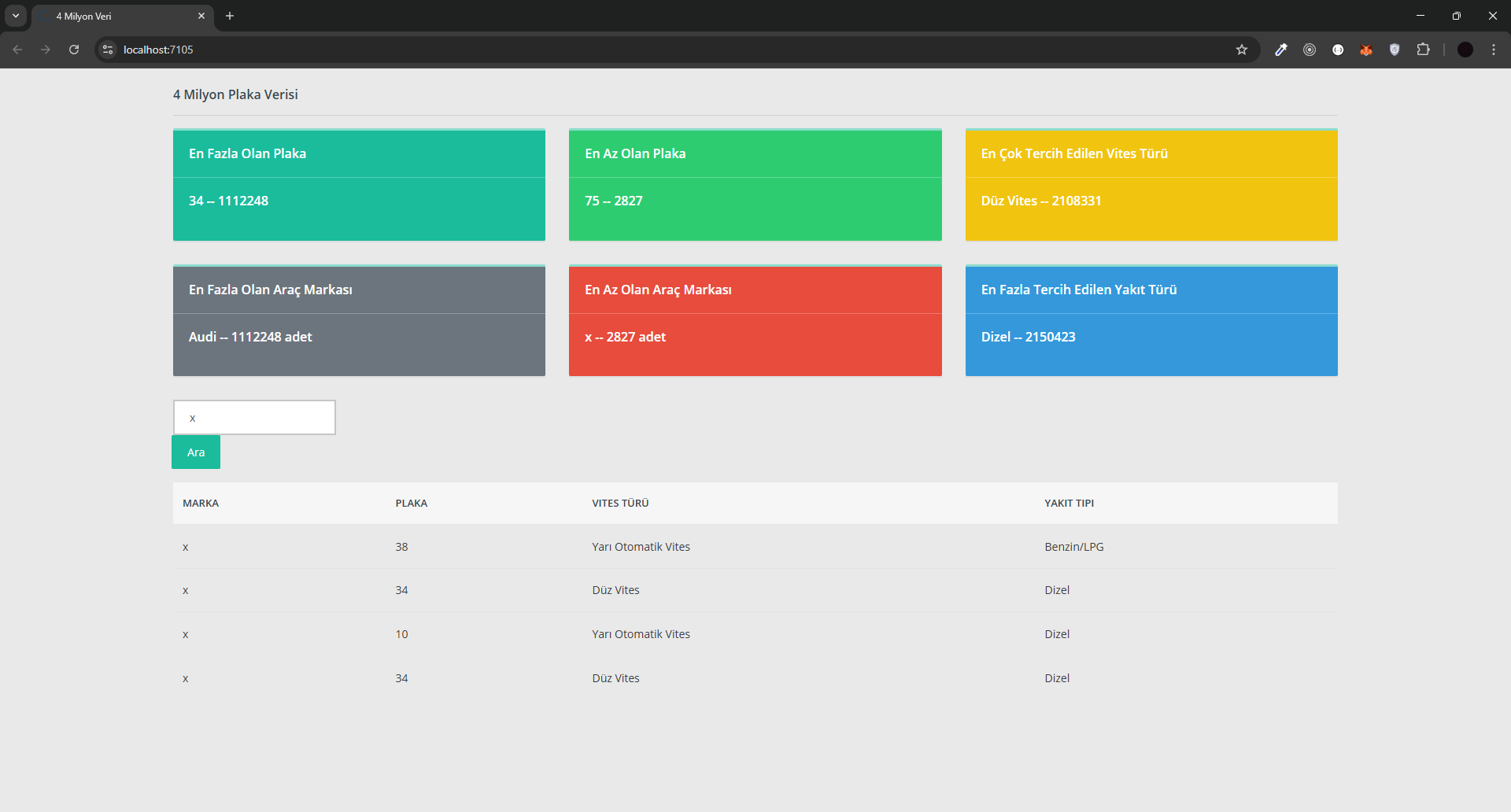Open the shield extension icon
The width and height of the screenshot is (1511, 812).
point(1395,50)
